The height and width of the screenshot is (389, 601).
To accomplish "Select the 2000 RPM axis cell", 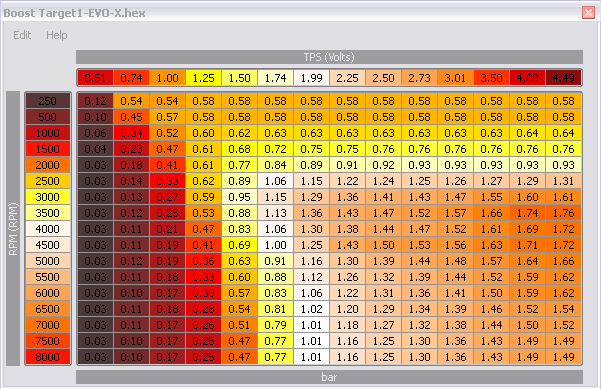I will coord(48,165).
